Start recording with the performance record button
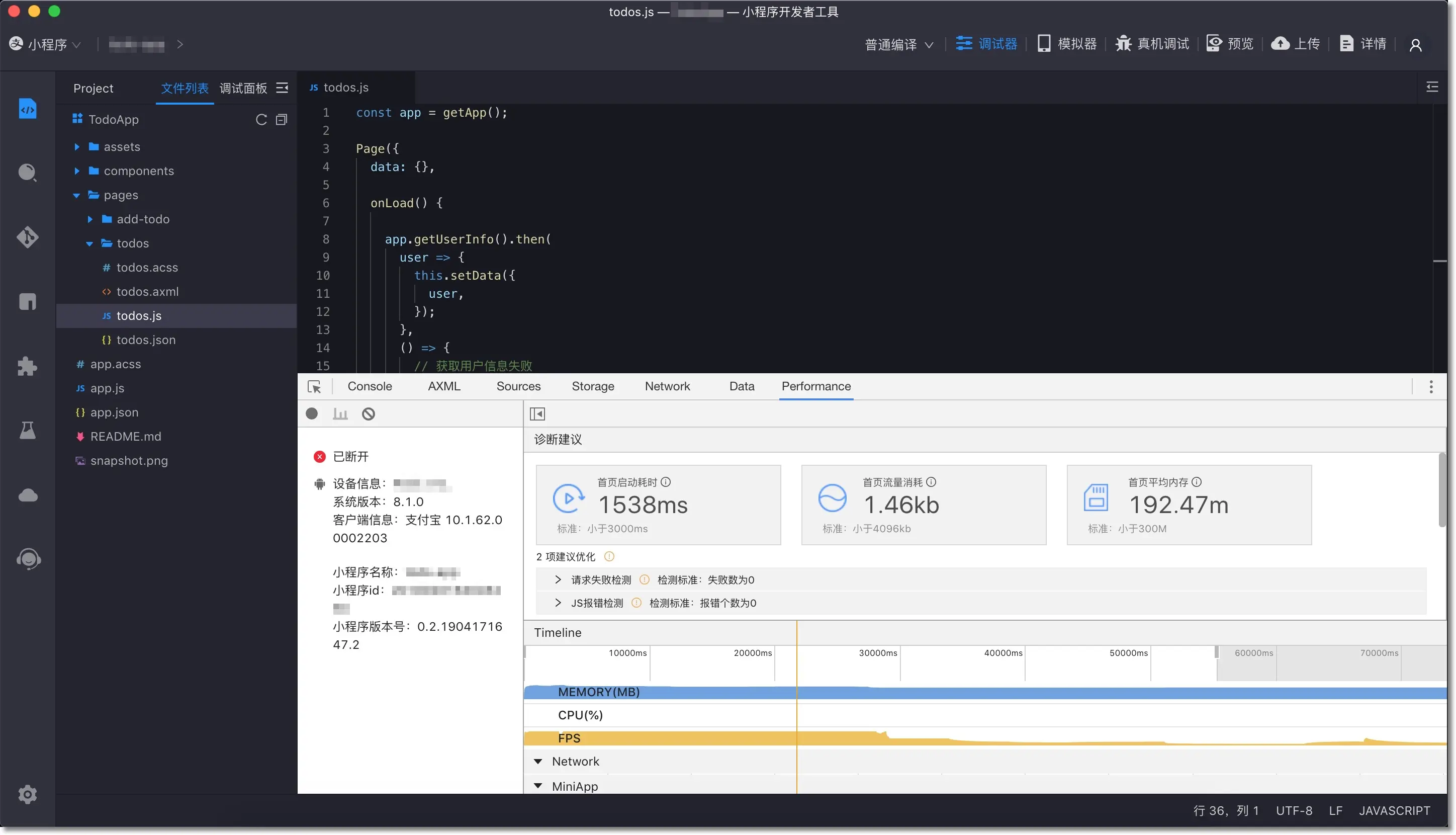This screenshot has width=1456, height=835. [311, 413]
